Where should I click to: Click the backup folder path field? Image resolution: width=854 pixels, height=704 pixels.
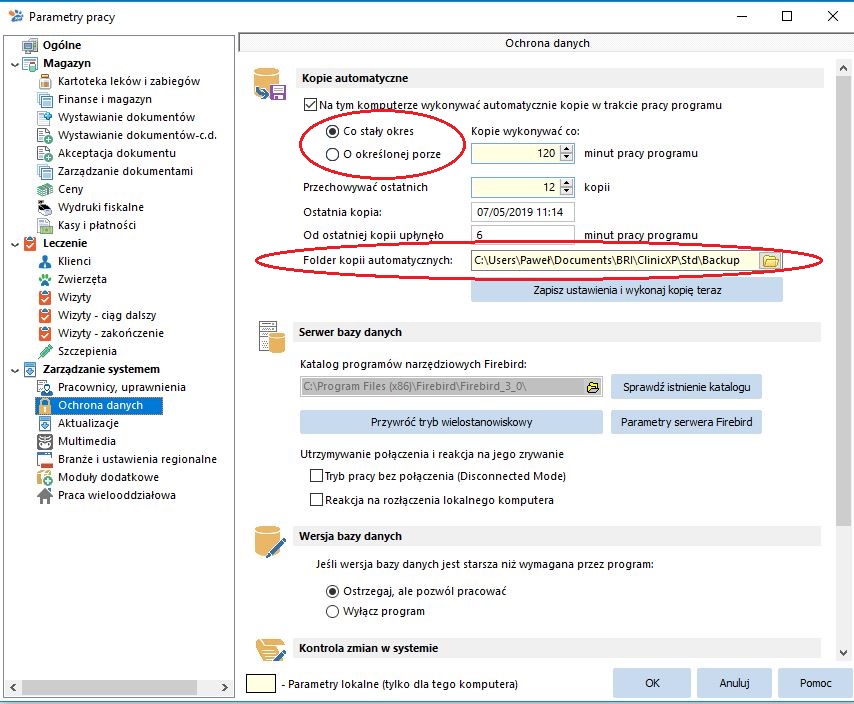615,261
